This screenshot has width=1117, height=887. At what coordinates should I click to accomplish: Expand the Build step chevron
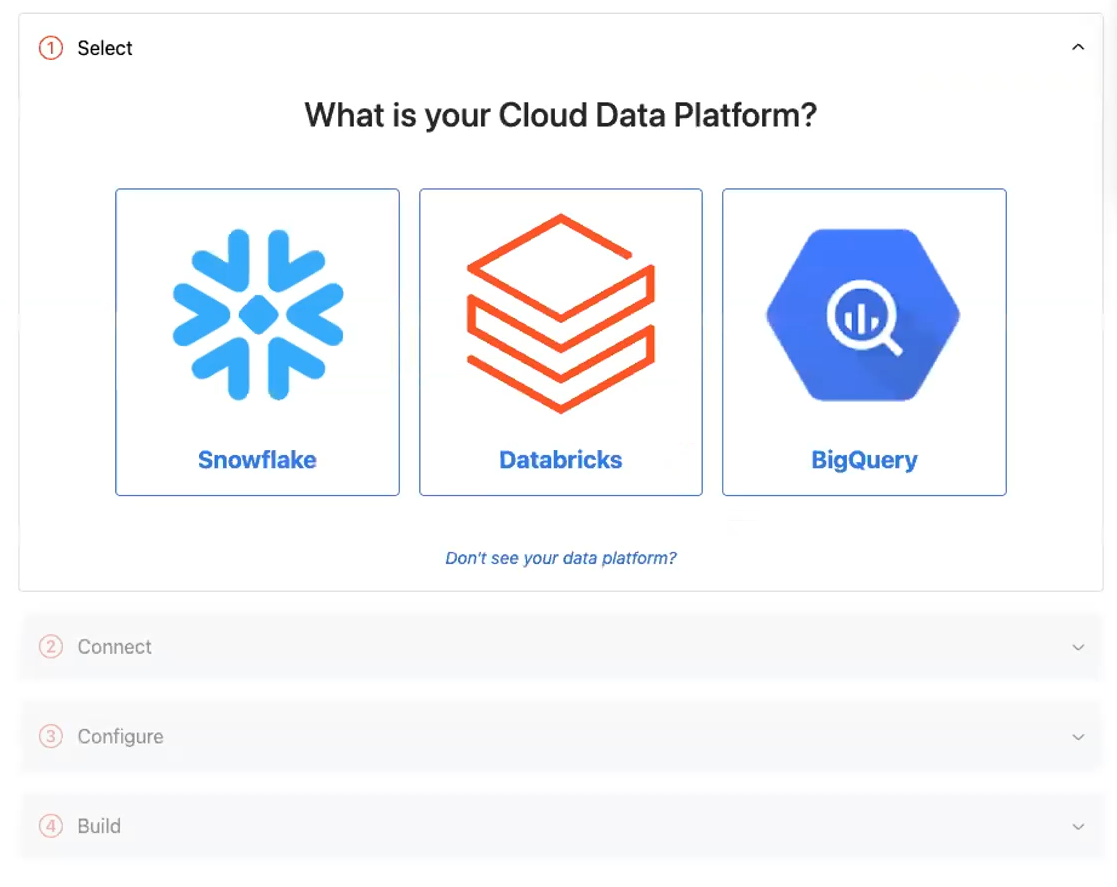(1078, 826)
